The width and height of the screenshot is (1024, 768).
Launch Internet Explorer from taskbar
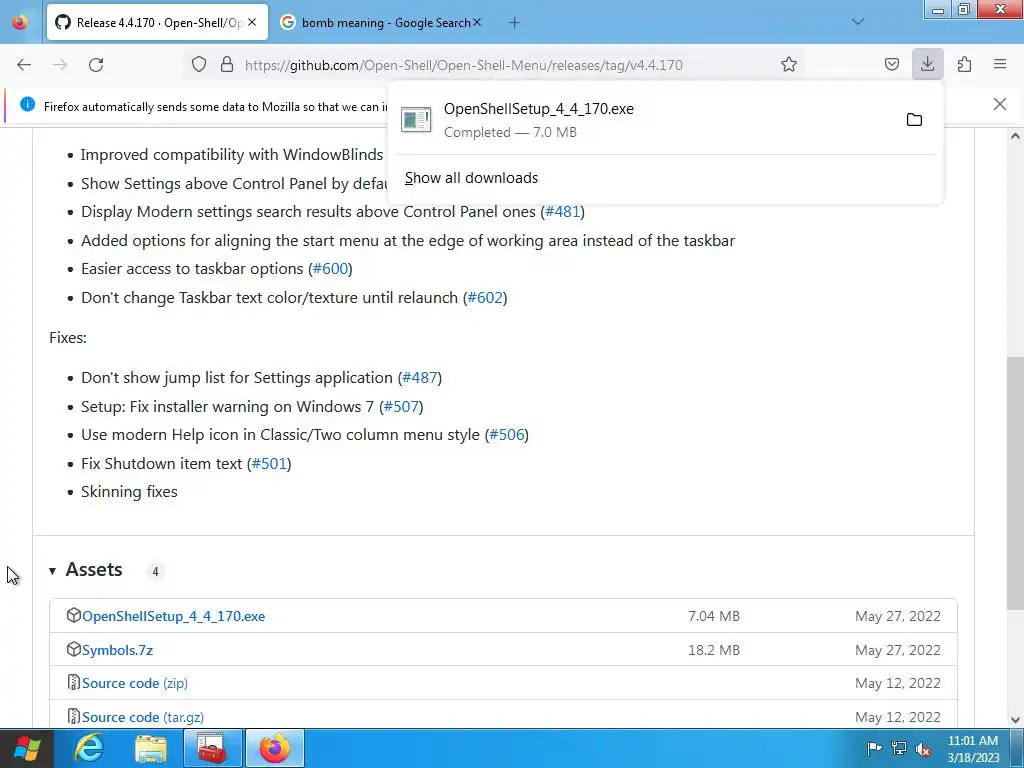tap(89, 748)
